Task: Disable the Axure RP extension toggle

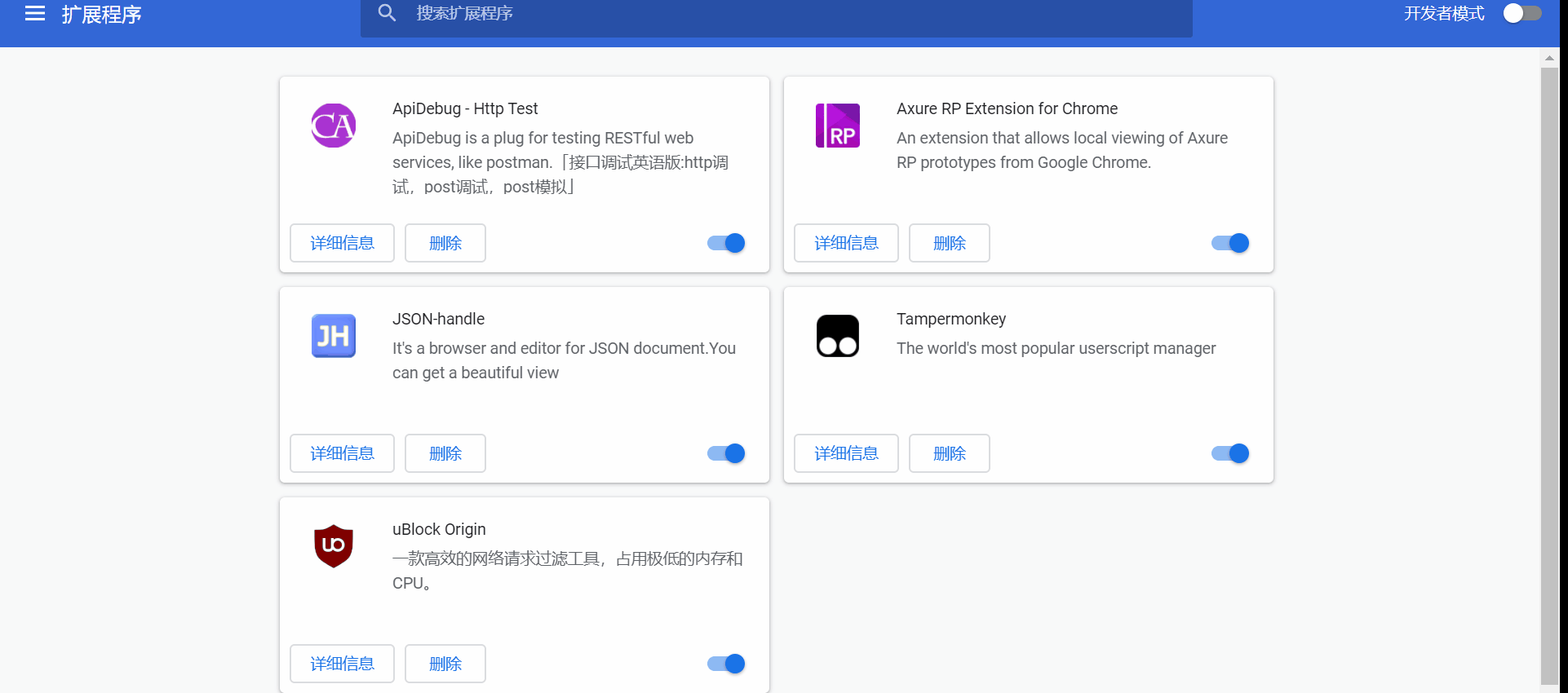Action: click(1230, 243)
